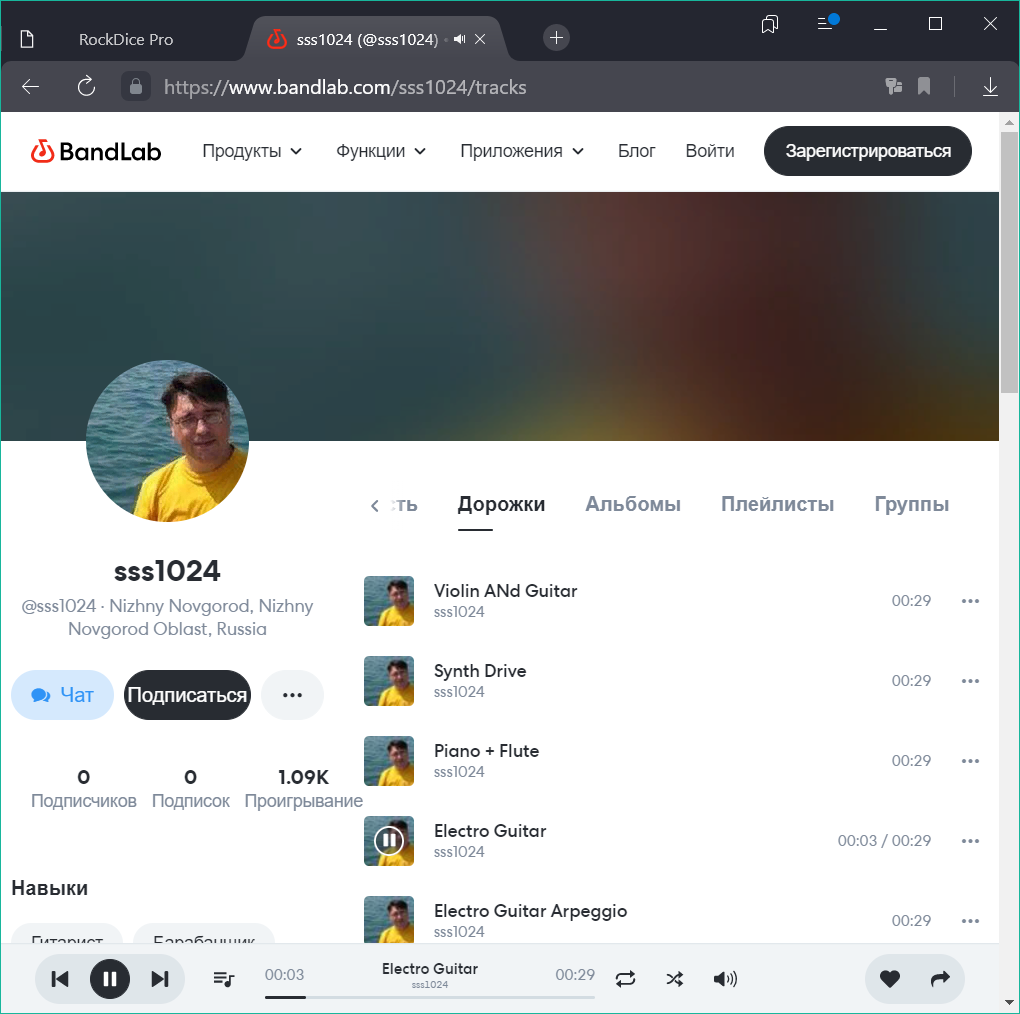Go back with the browser back arrow
The width and height of the screenshot is (1020, 1014).
31,87
